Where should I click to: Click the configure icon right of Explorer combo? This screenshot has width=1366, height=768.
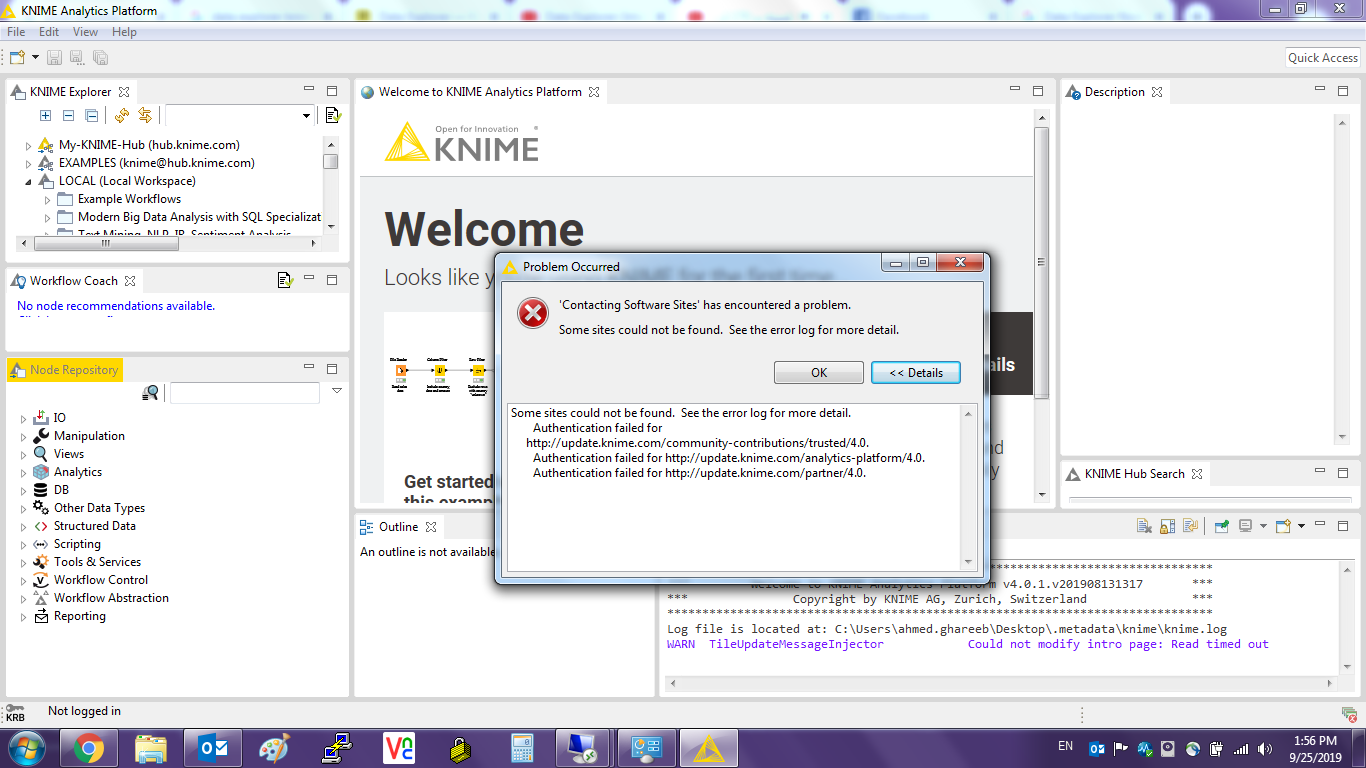tap(333, 116)
